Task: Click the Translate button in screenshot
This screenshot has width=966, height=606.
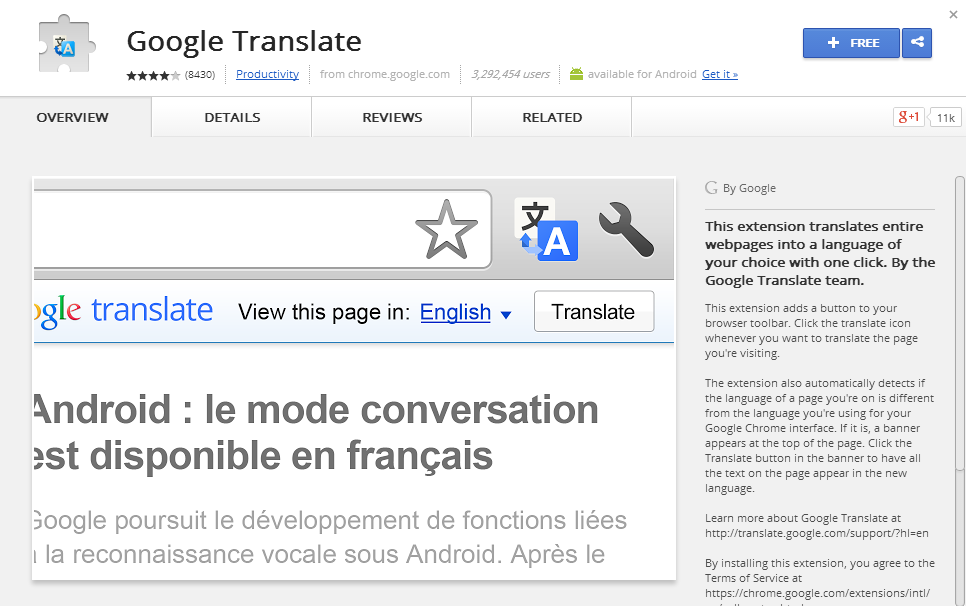Action: (x=594, y=312)
